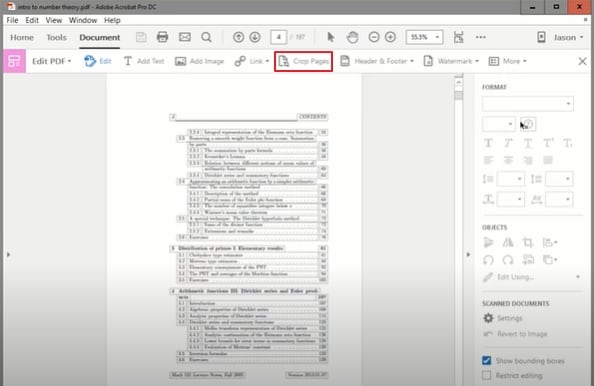Open the line spacing dropdown
This screenshot has width=594, height=386.
pyautogui.click(x=510, y=179)
